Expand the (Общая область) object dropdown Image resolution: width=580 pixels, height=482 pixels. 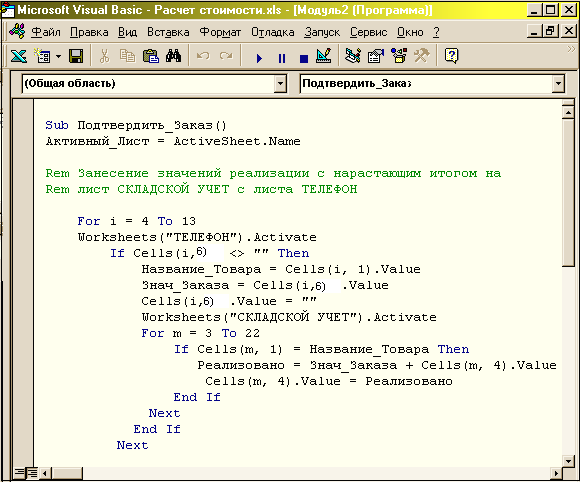point(280,84)
